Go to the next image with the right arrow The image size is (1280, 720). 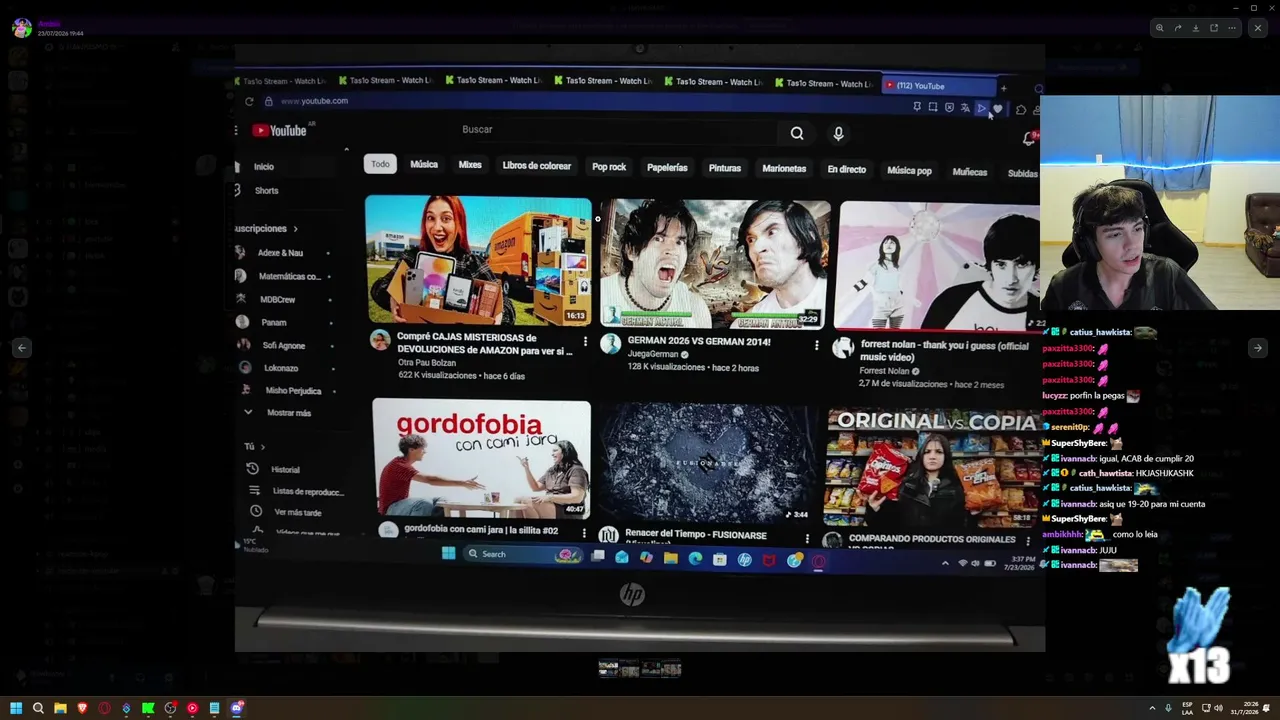click(1257, 348)
